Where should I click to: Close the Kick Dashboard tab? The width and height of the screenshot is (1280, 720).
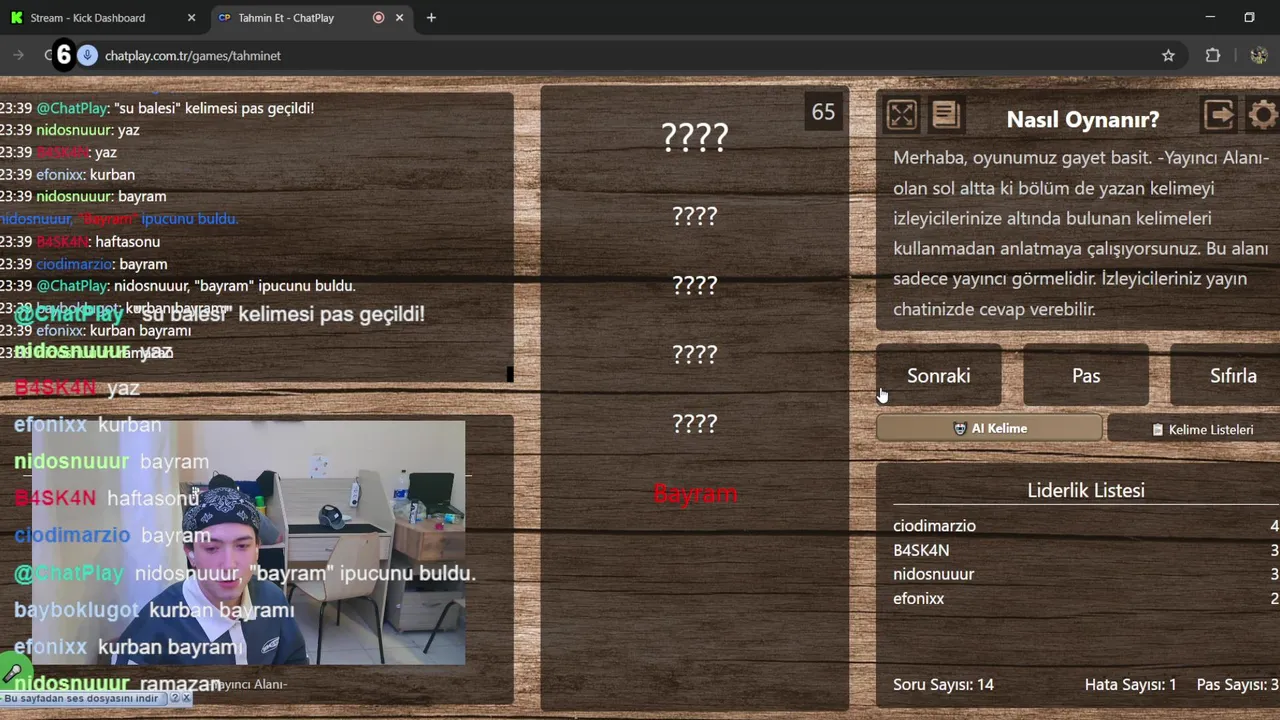[192, 18]
